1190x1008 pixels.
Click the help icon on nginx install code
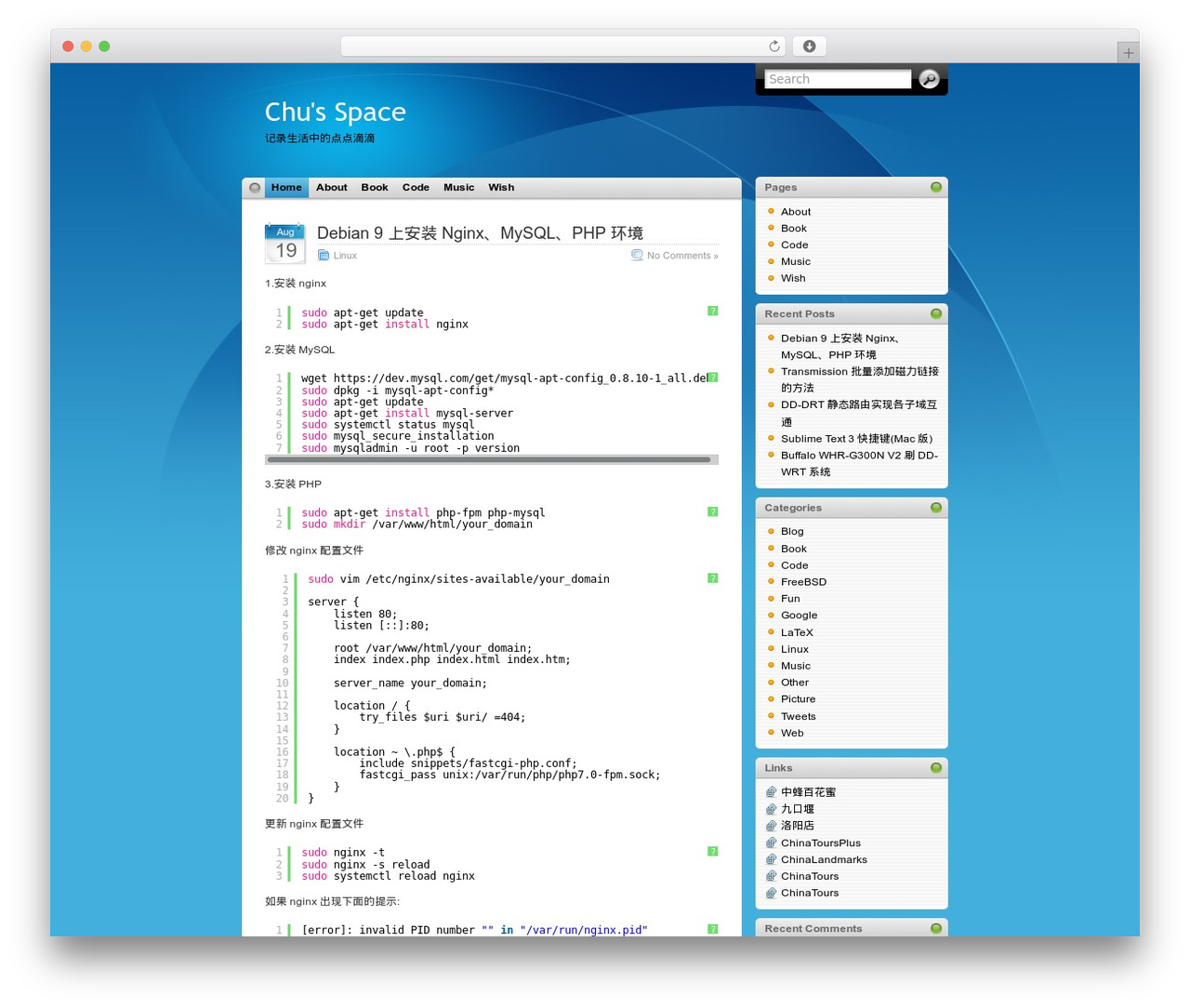(713, 312)
